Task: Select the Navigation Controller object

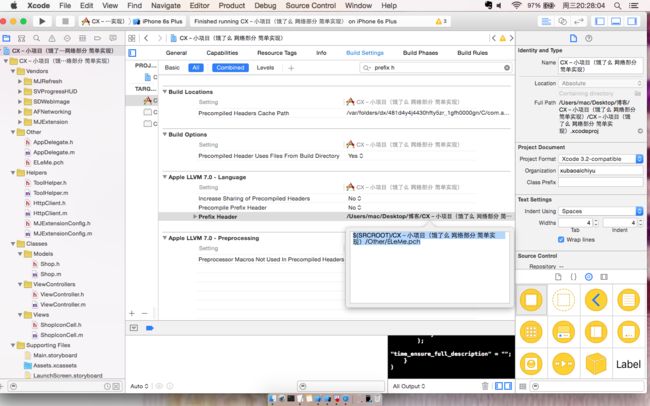Action: click(x=596, y=299)
